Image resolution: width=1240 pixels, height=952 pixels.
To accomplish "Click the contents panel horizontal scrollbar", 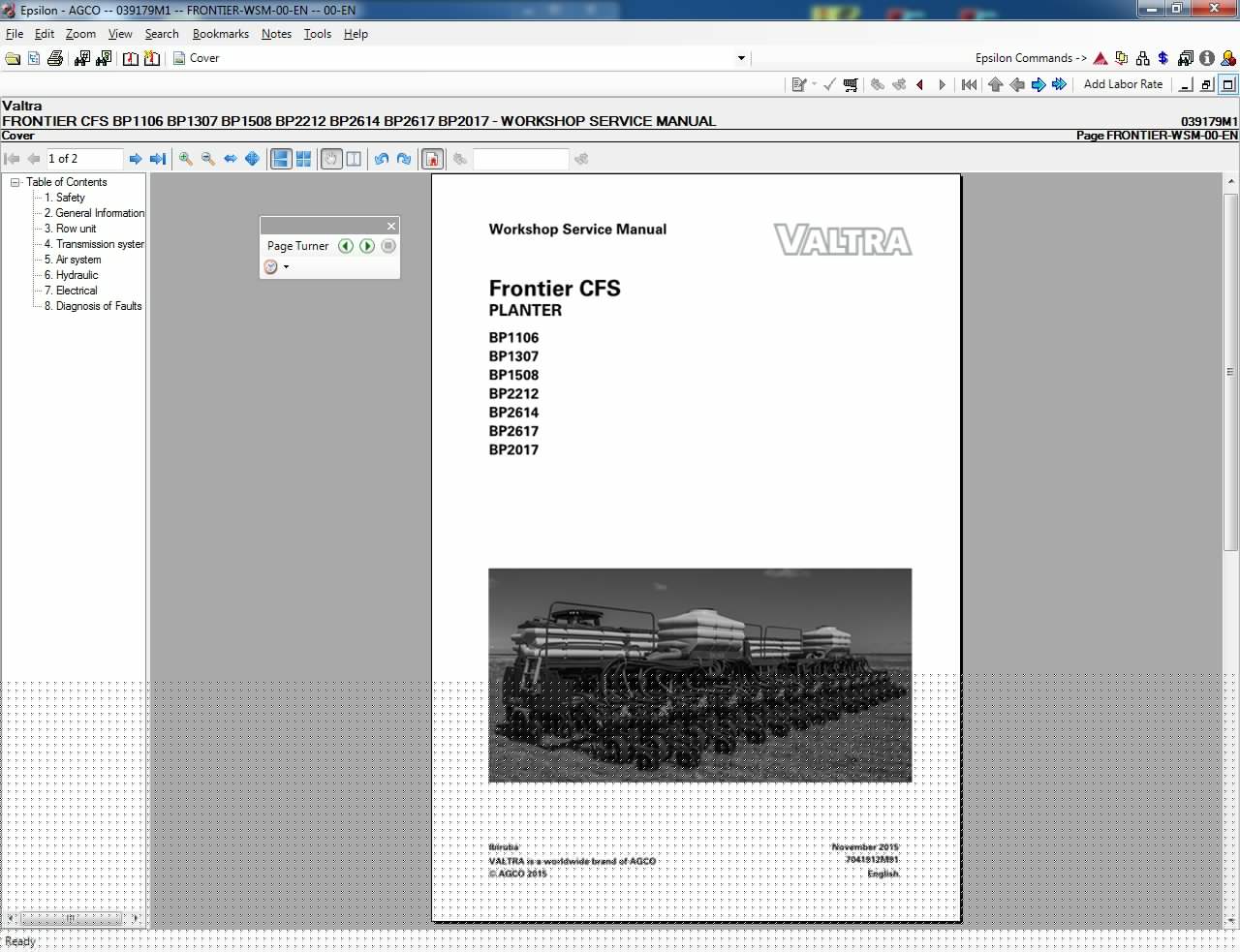I will coord(73,918).
